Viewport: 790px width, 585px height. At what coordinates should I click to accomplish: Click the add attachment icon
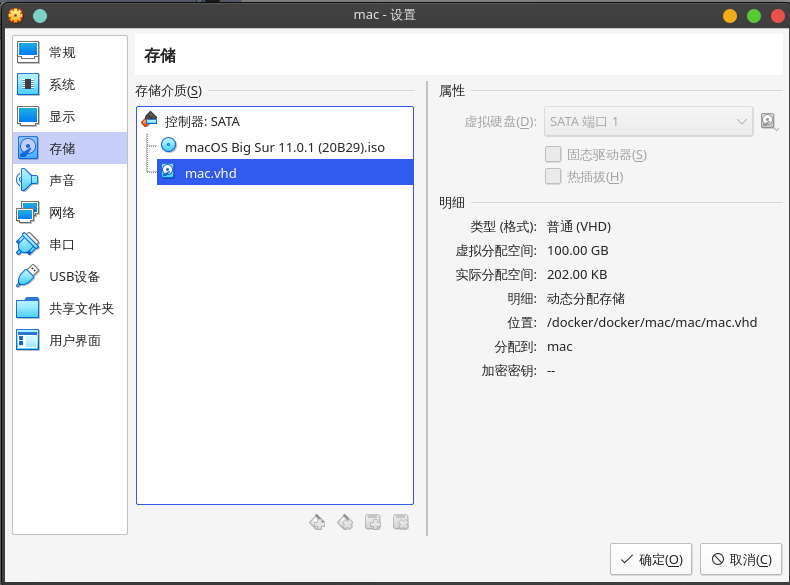[373, 523]
